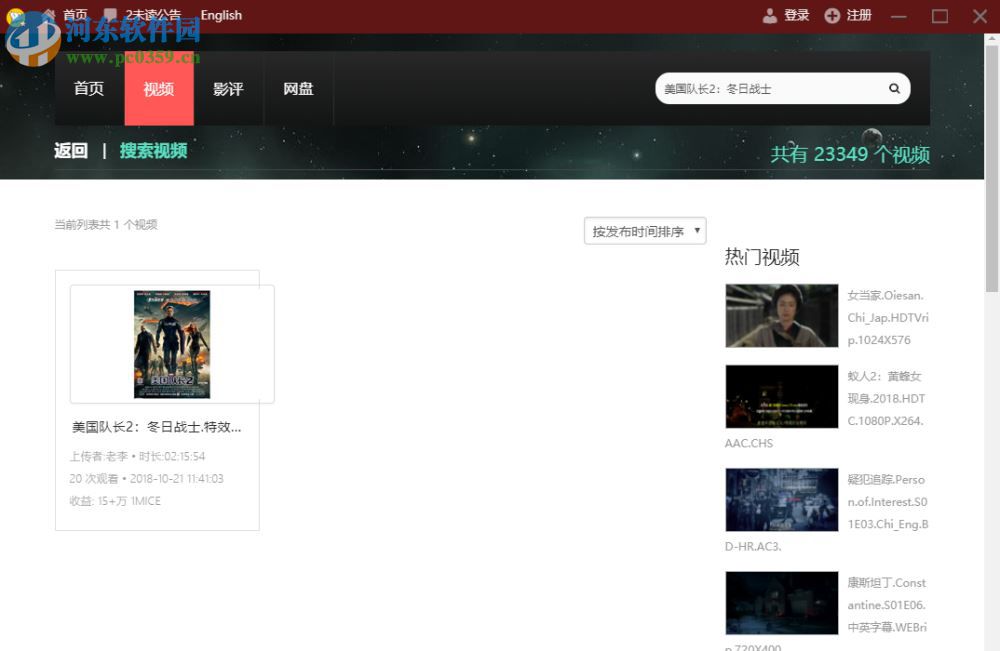Switch language to English
This screenshot has height=651, width=1000.
(221, 15)
